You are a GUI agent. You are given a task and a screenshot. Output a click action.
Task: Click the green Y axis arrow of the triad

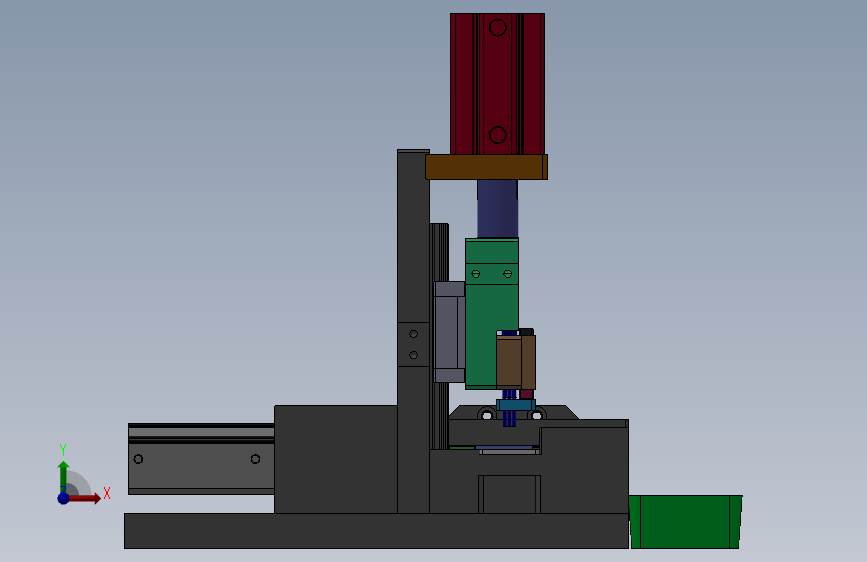64,476
